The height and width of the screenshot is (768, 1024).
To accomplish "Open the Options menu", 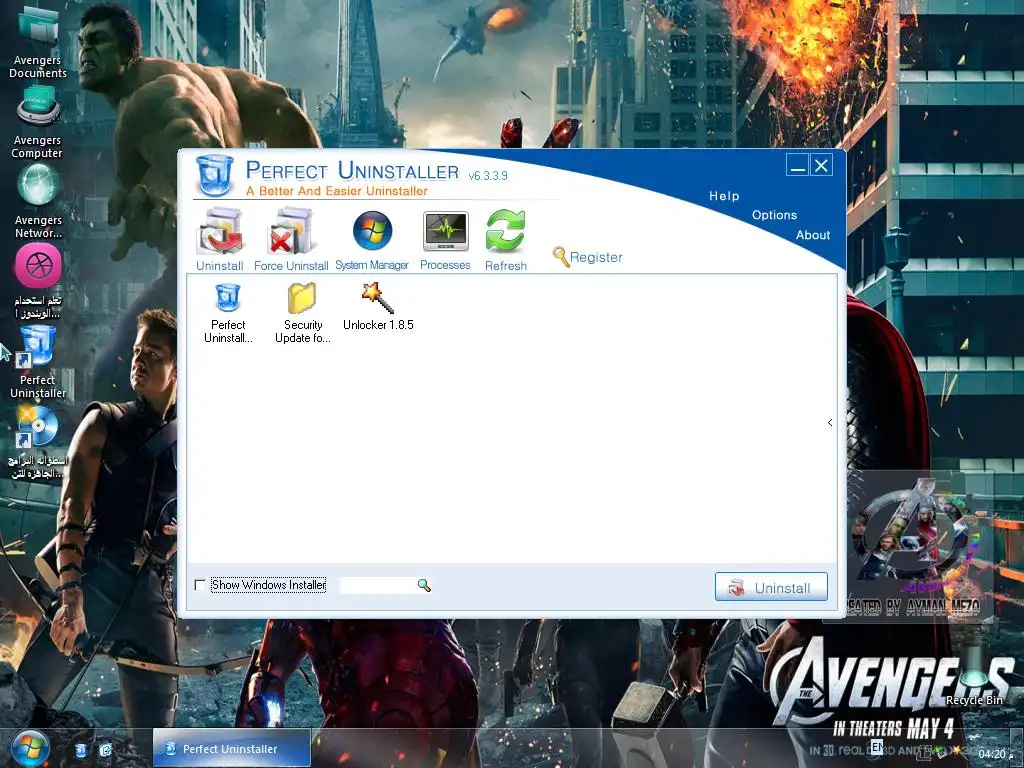I will click(775, 215).
